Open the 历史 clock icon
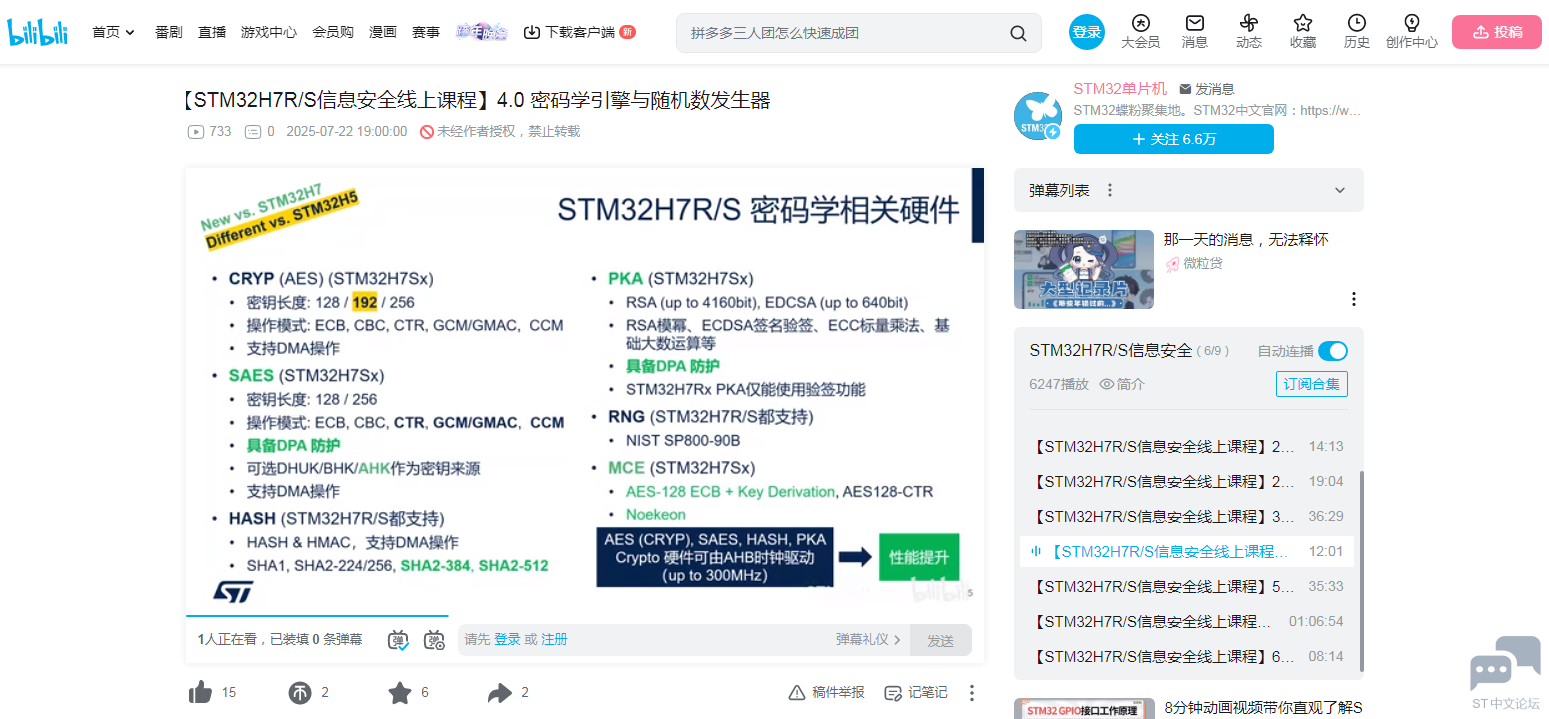1549x719 pixels. click(1356, 23)
